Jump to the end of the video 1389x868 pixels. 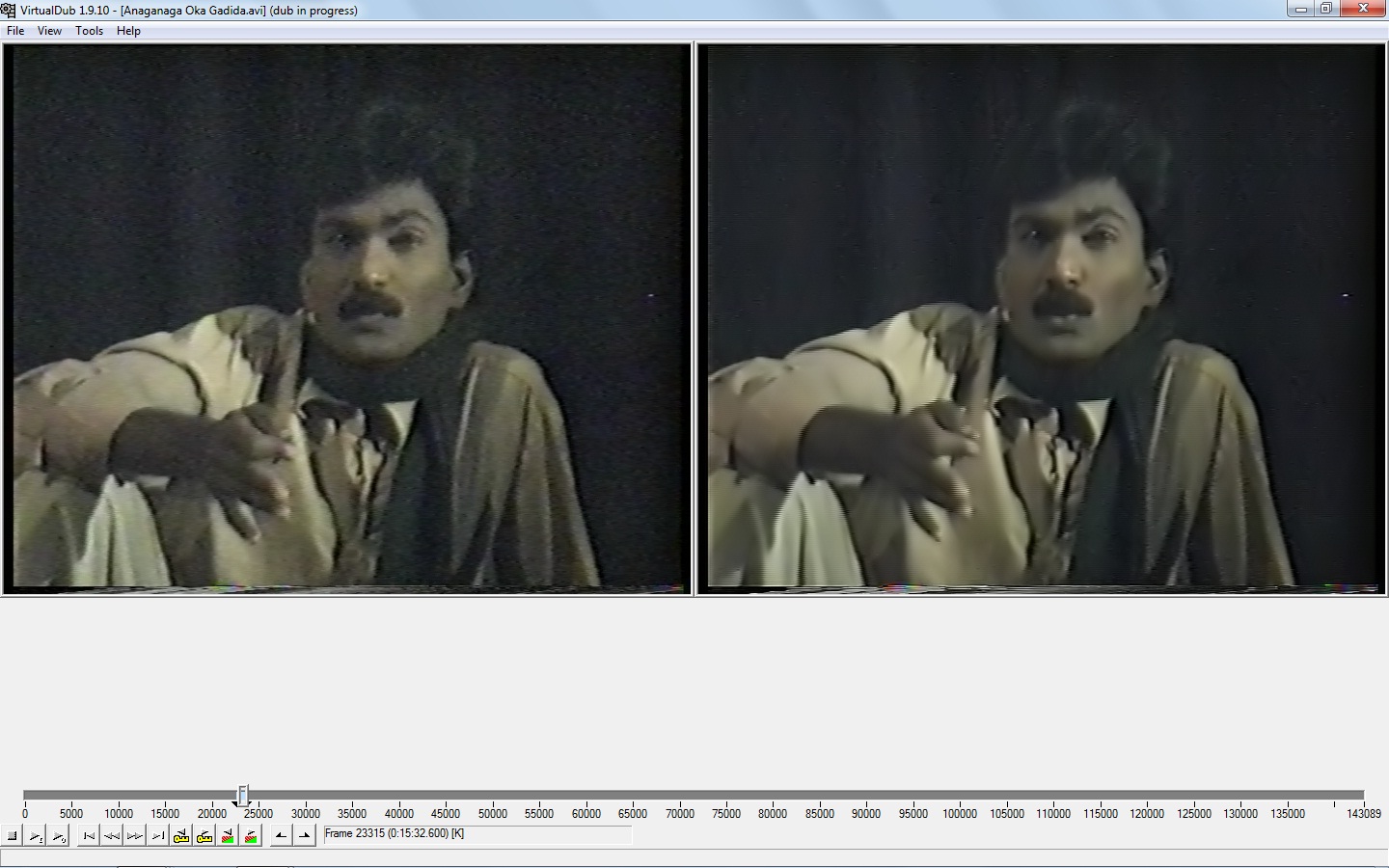(158, 836)
